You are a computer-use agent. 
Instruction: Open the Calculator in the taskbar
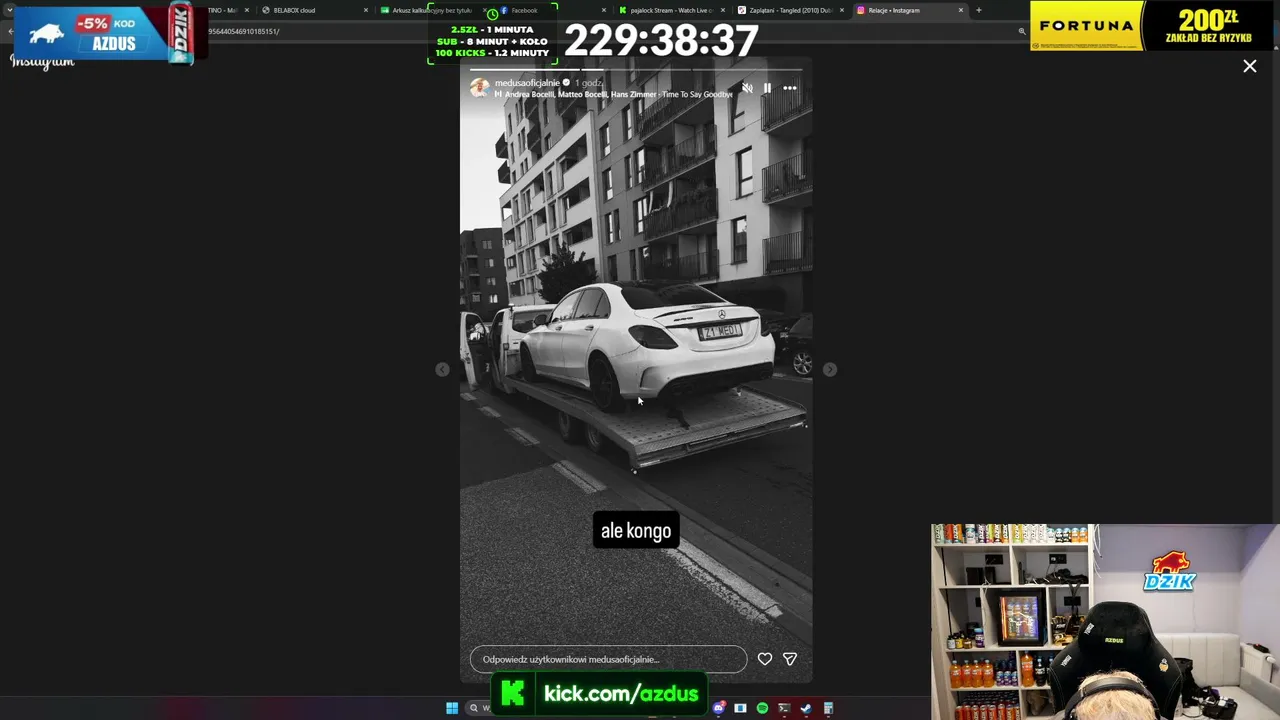(828, 708)
